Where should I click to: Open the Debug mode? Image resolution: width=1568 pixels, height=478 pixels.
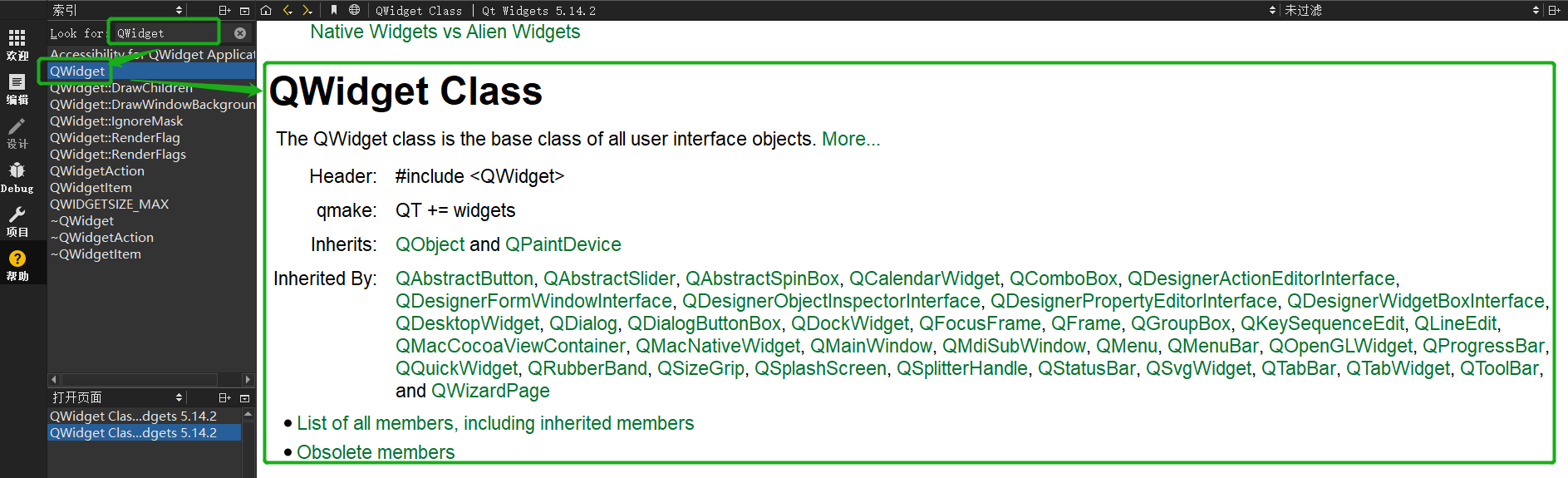pyautogui.click(x=17, y=177)
